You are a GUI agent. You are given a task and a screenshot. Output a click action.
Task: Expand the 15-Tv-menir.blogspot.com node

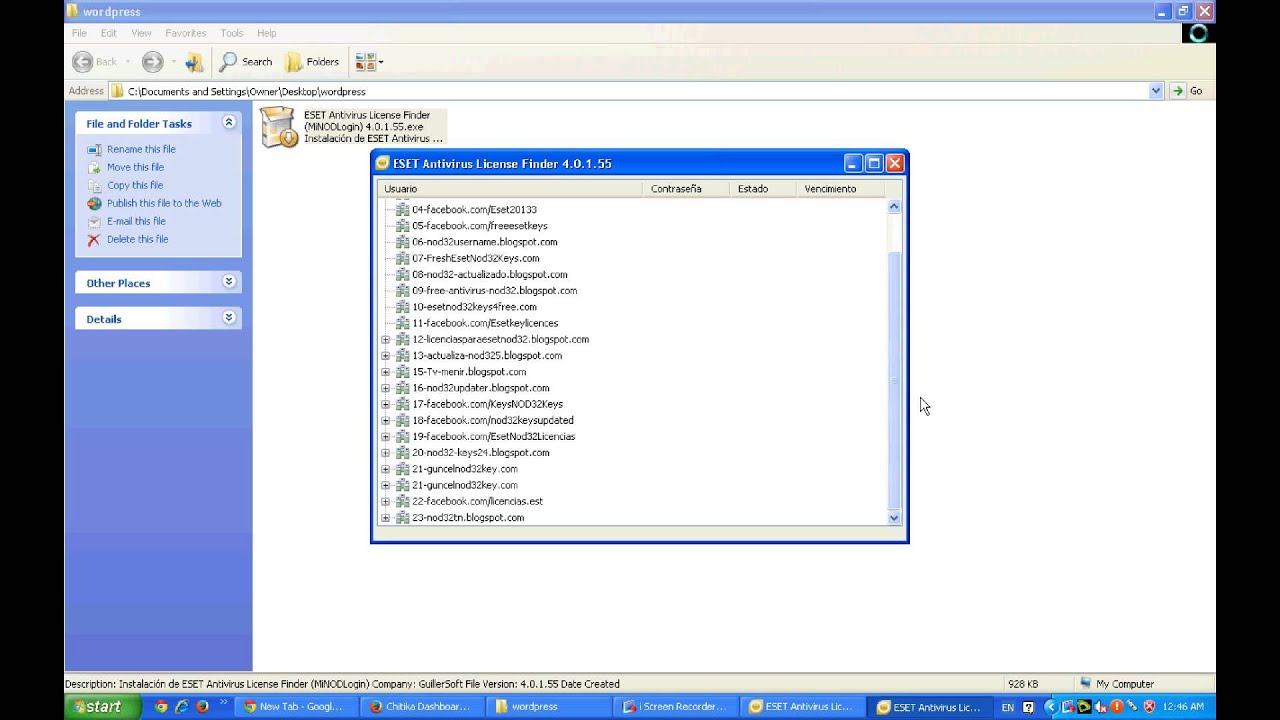(386, 372)
